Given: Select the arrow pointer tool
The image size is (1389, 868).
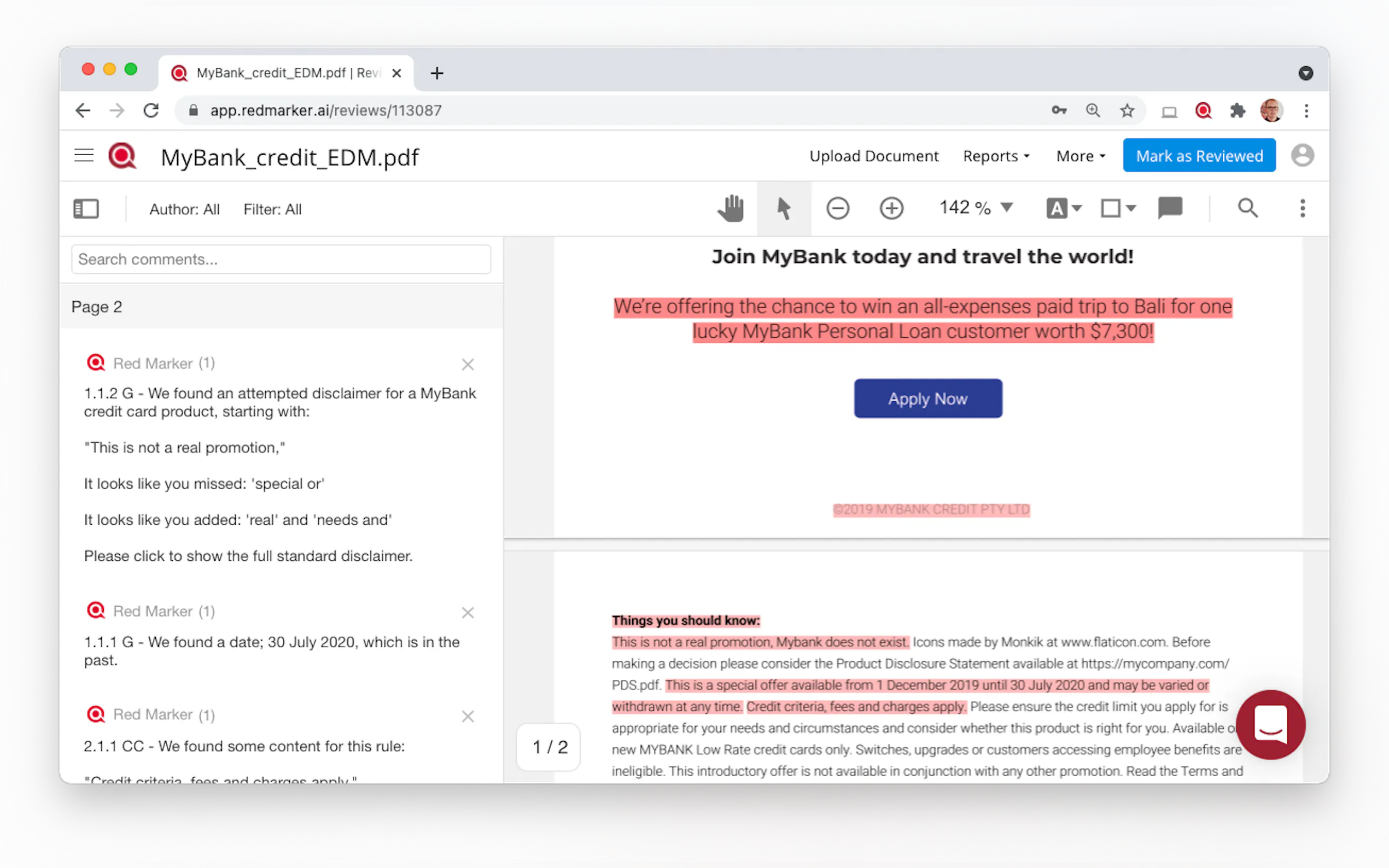Looking at the screenshot, I should 783,208.
